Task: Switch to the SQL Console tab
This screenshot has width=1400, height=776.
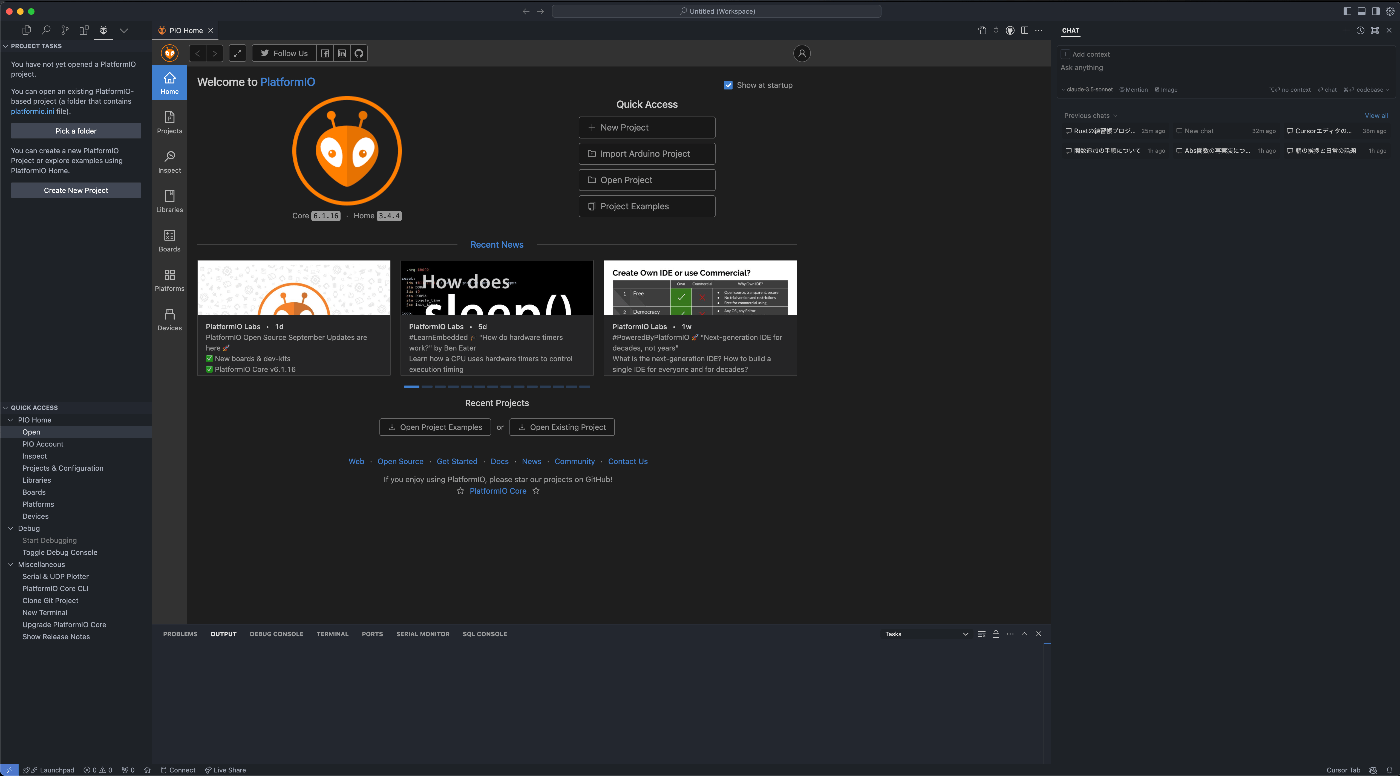Action: [x=485, y=634]
